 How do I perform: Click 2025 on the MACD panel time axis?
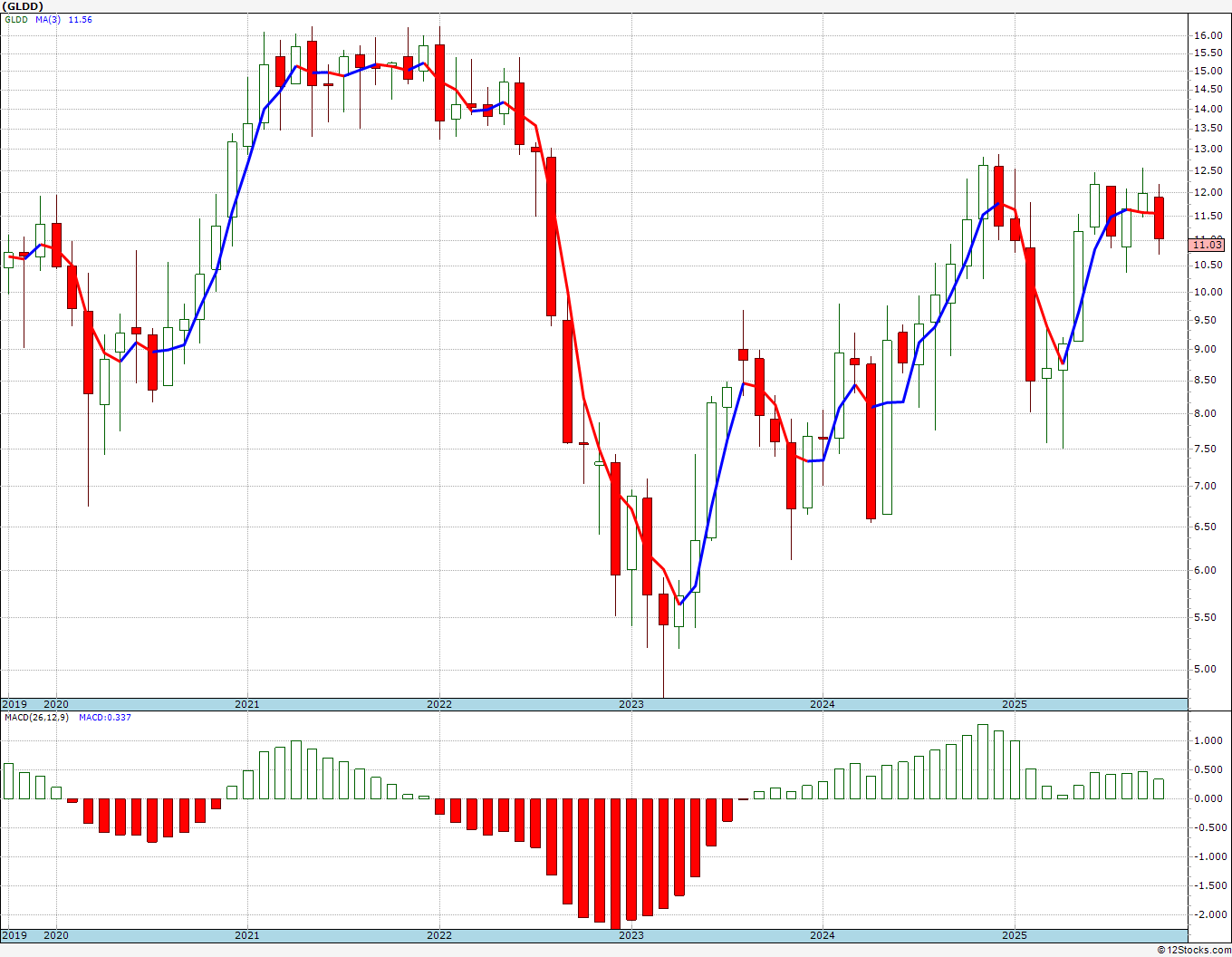click(1015, 935)
